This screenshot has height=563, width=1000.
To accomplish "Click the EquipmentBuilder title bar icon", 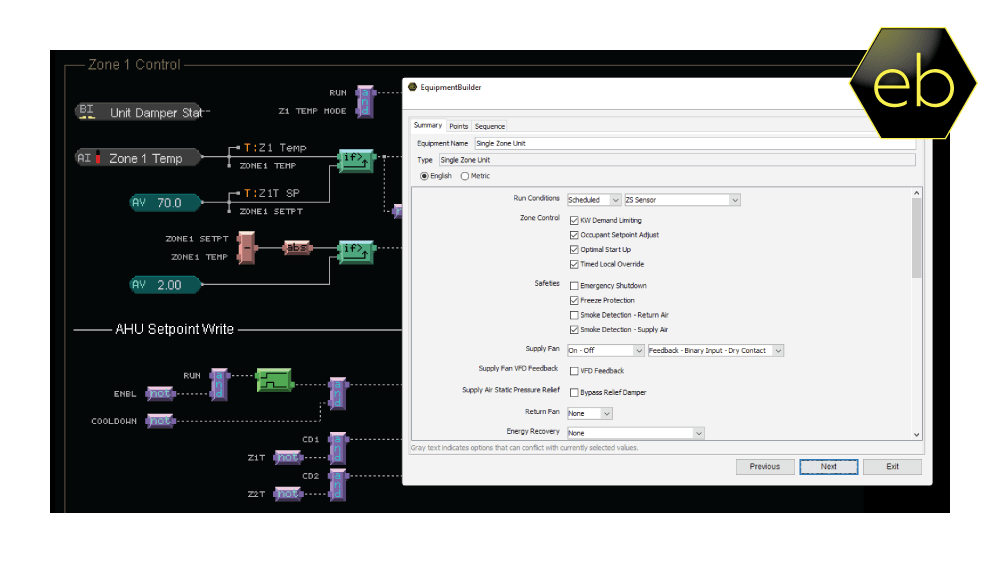I will pyautogui.click(x=412, y=87).
